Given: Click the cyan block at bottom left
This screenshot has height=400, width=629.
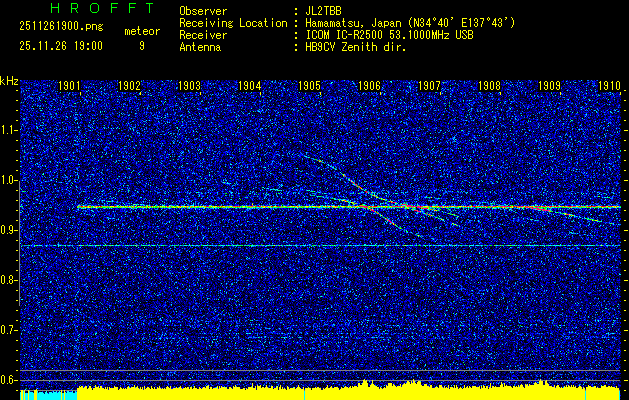Looking at the screenshot, I should click(x=47, y=394).
